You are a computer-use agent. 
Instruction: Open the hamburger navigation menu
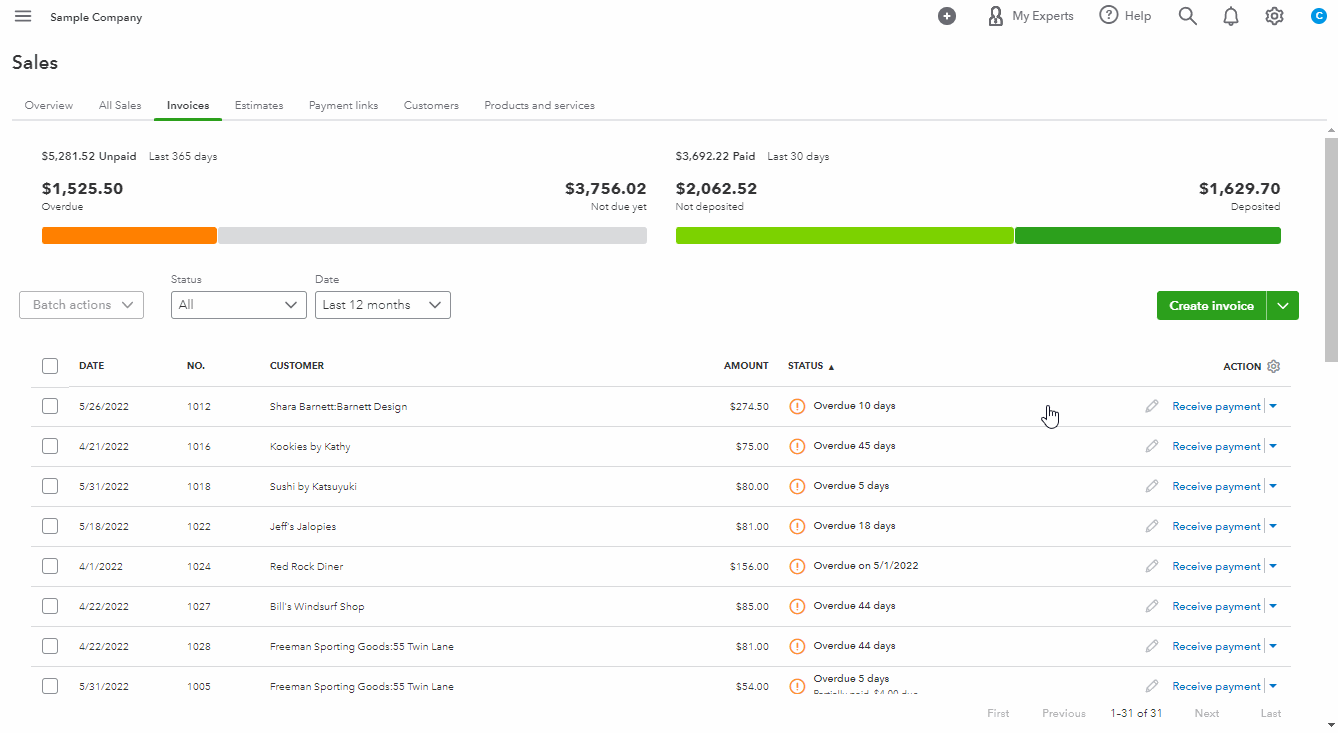click(x=23, y=16)
